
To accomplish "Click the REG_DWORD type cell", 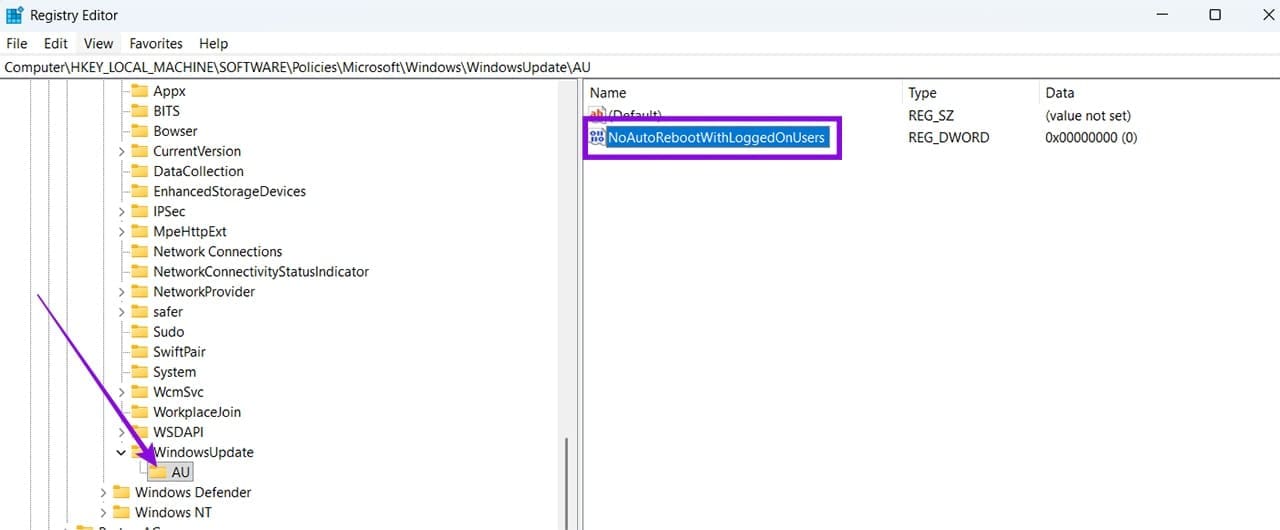I will pos(948,137).
